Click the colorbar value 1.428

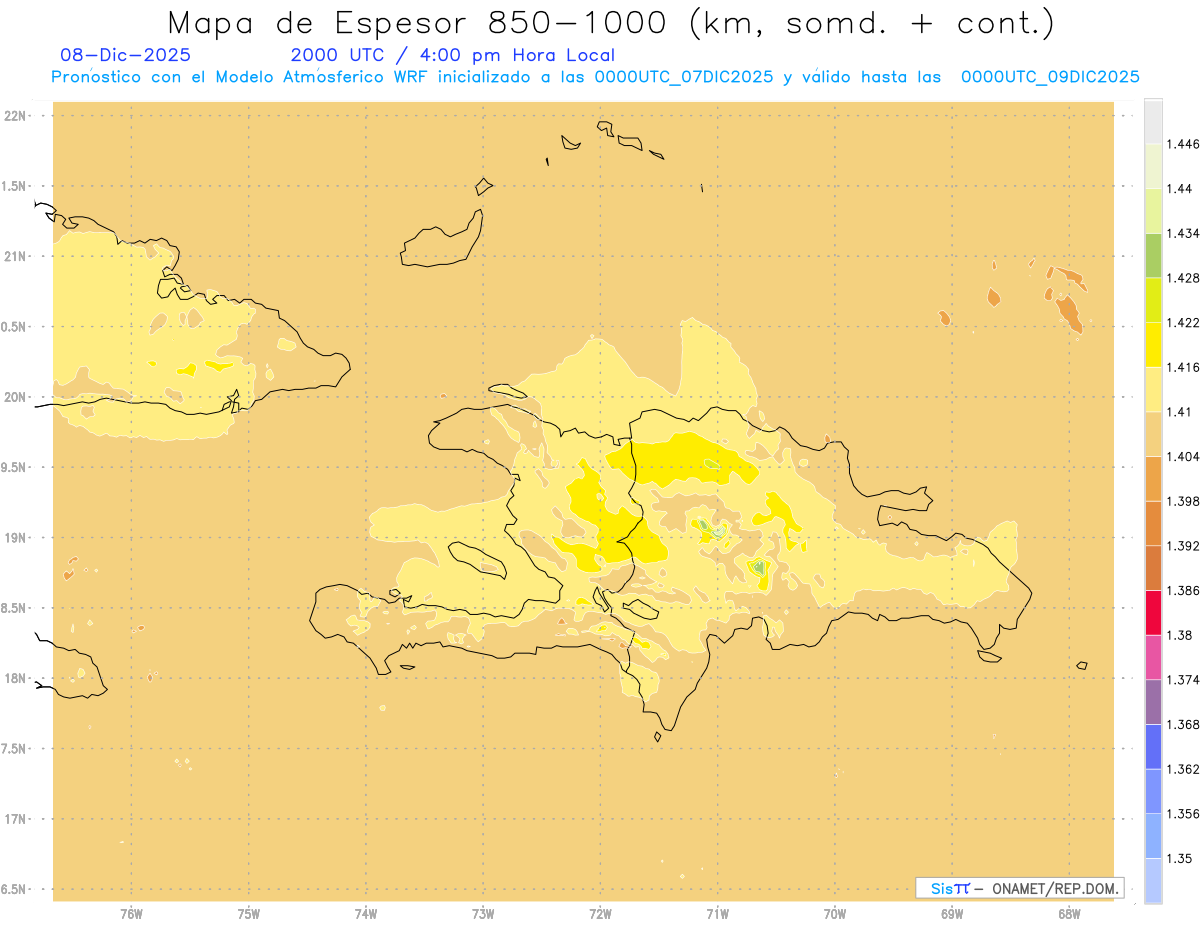(x=1185, y=278)
